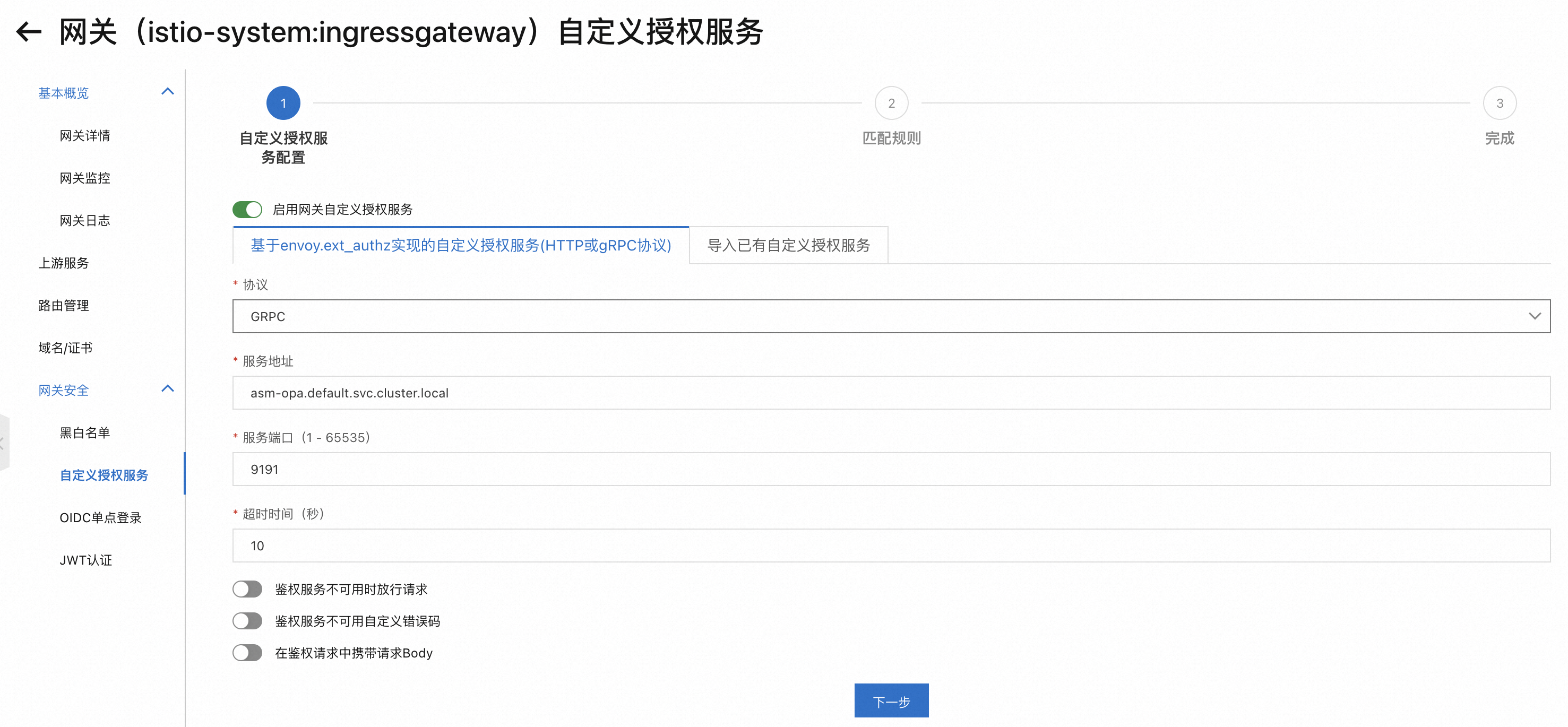The height and width of the screenshot is (727, 1568).
Task: Disable 启用网关自定义授权服务 switch
Action: click(x=247, y=209)
